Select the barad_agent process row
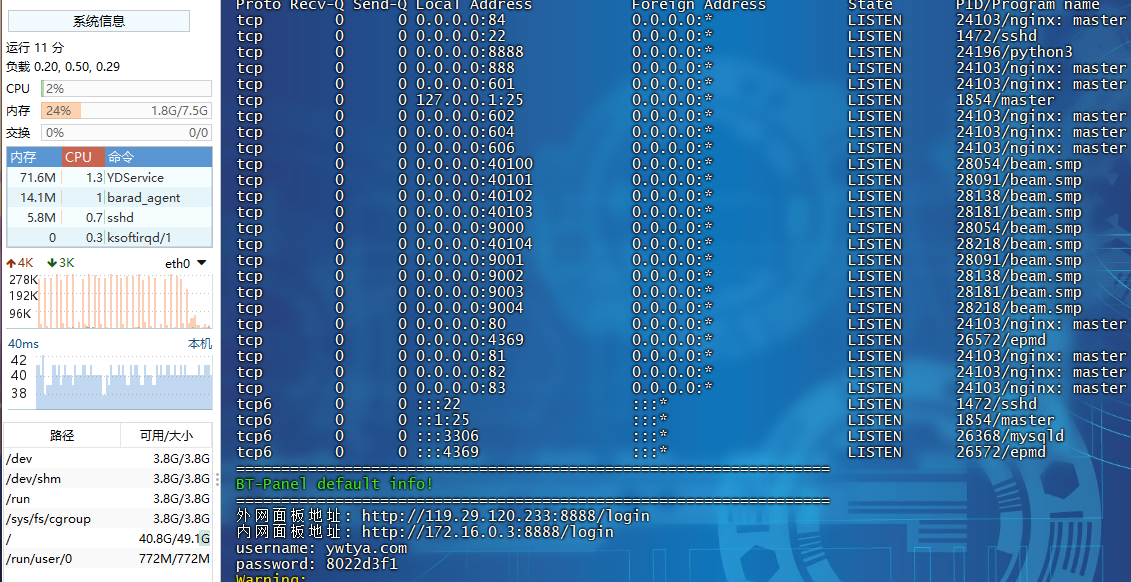This screenshot has width=1131, height=582. click(x=110, y=198)
